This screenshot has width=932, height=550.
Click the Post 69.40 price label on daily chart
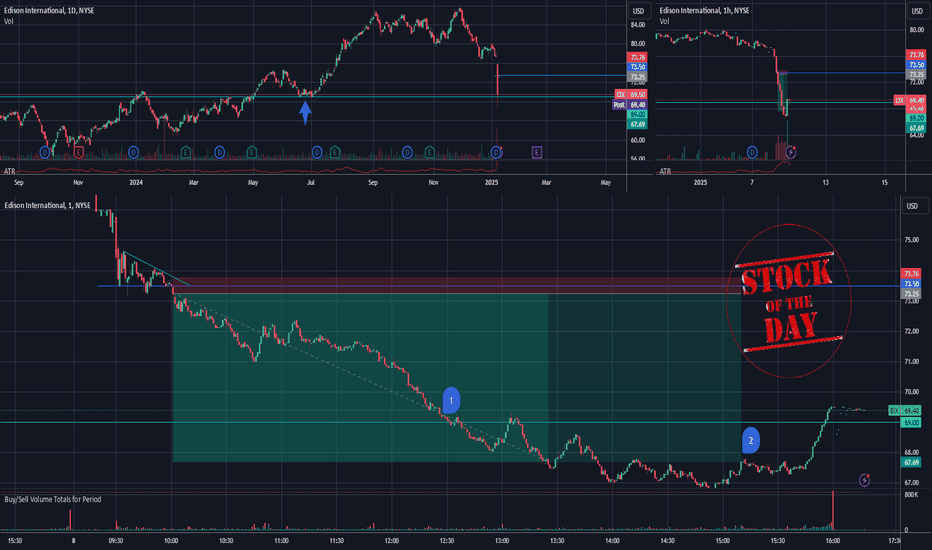coord(629,105)
